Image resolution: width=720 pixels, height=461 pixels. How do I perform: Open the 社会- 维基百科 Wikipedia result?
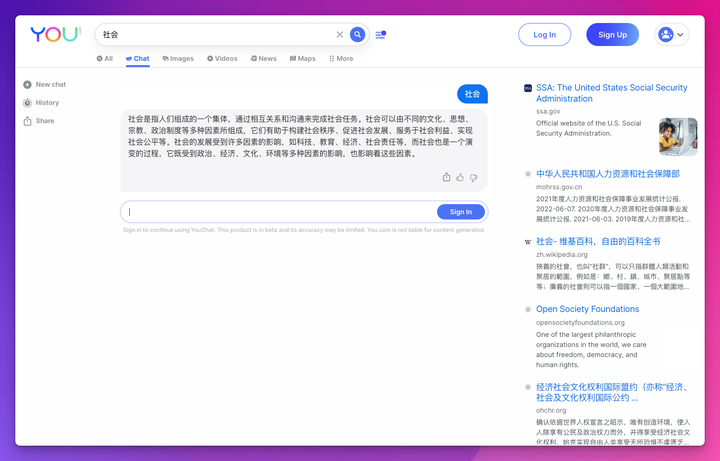(x=598, y=242)
